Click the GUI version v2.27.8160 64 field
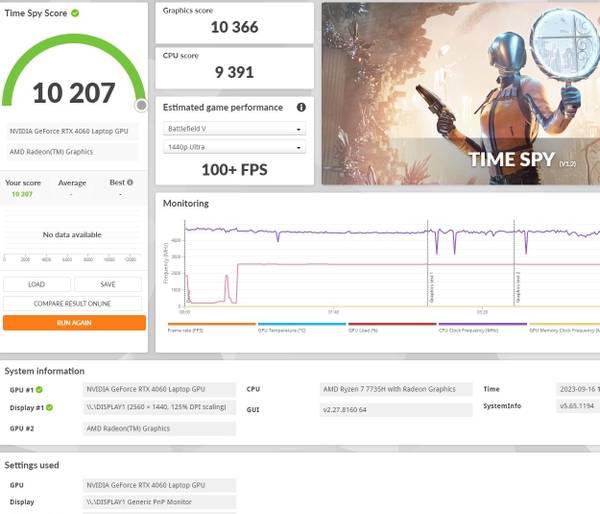Image resolution: width=600 pixels, height=514 pixels. (x=396, y=410)
